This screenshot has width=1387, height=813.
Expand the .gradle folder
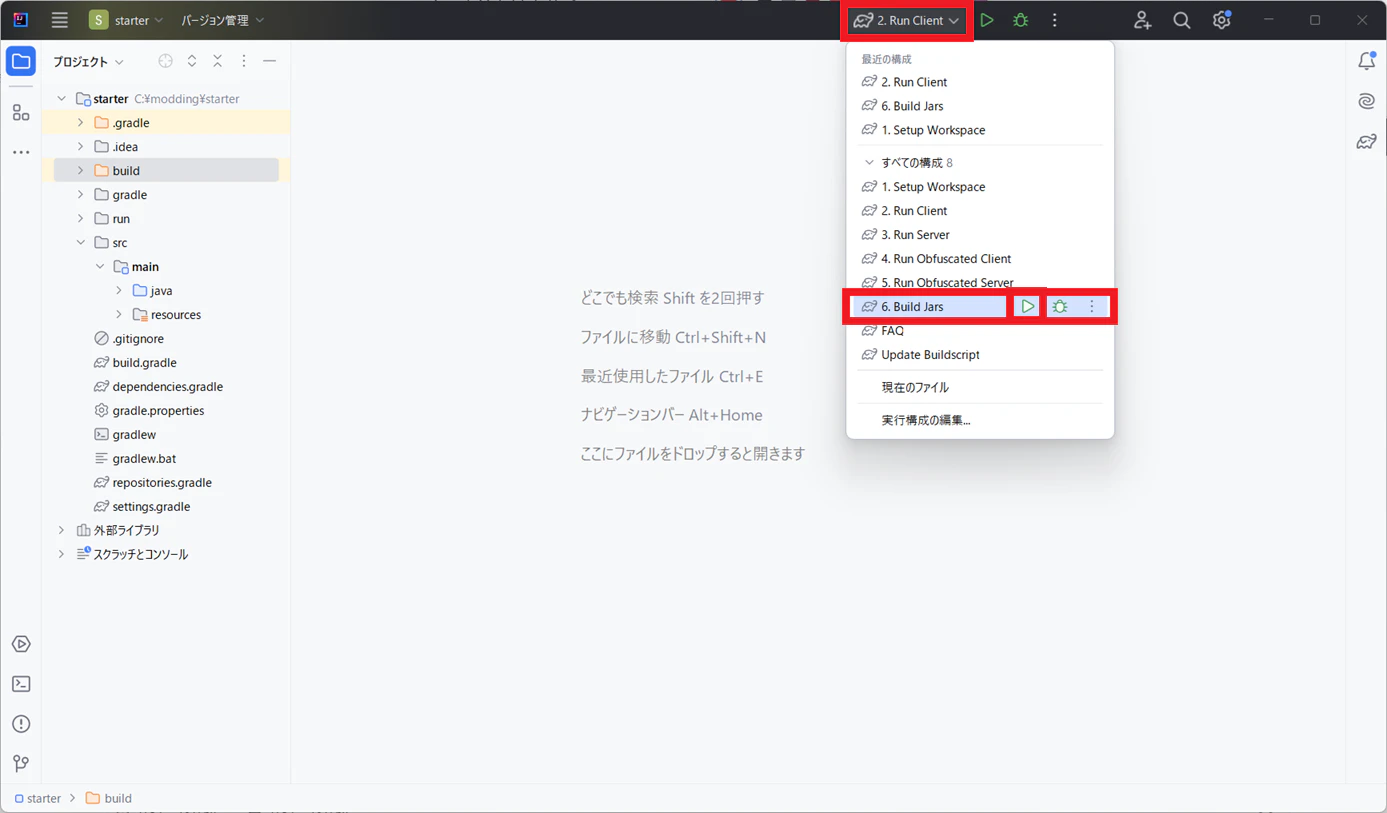pyautogui.click(x=81, y=123)
